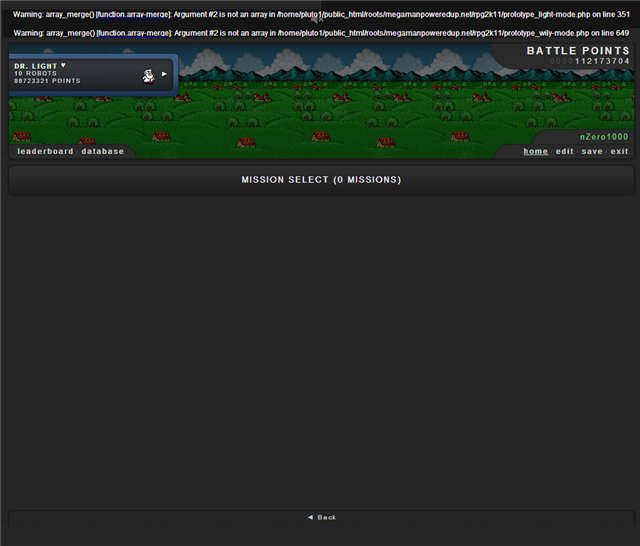Click the 112173704 battle points value
The image size is (640, 546).
602,61
